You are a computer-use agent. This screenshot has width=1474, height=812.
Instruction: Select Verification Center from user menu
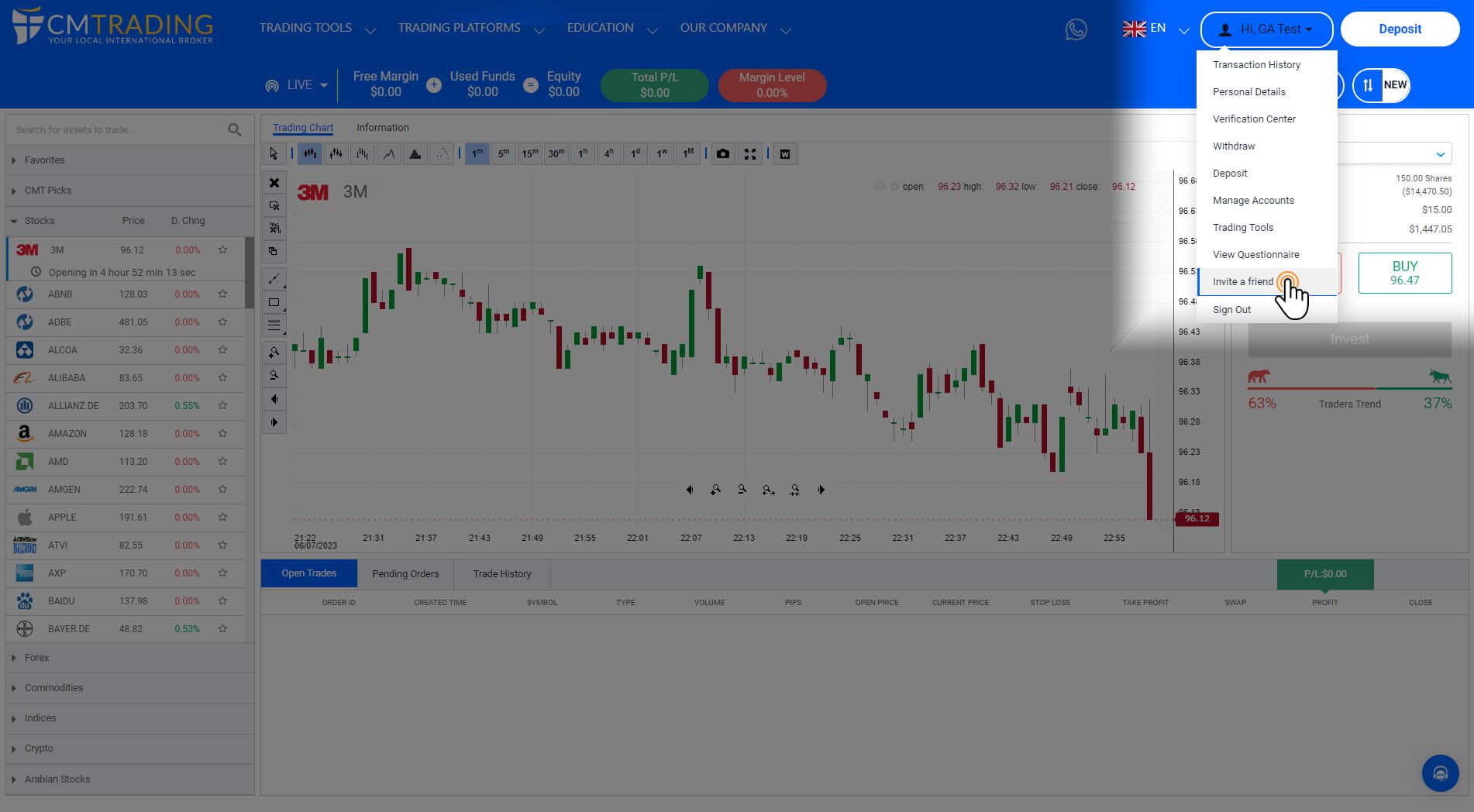1254,119
